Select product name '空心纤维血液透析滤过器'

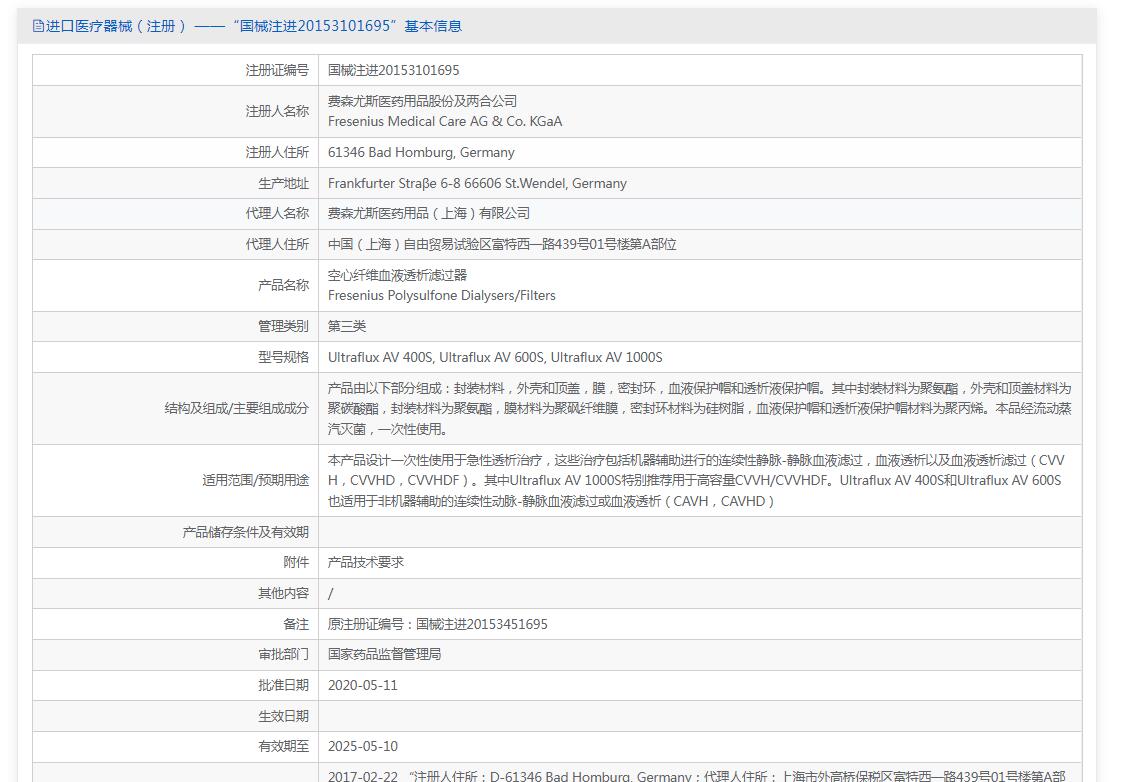click(x=397, y=275)
